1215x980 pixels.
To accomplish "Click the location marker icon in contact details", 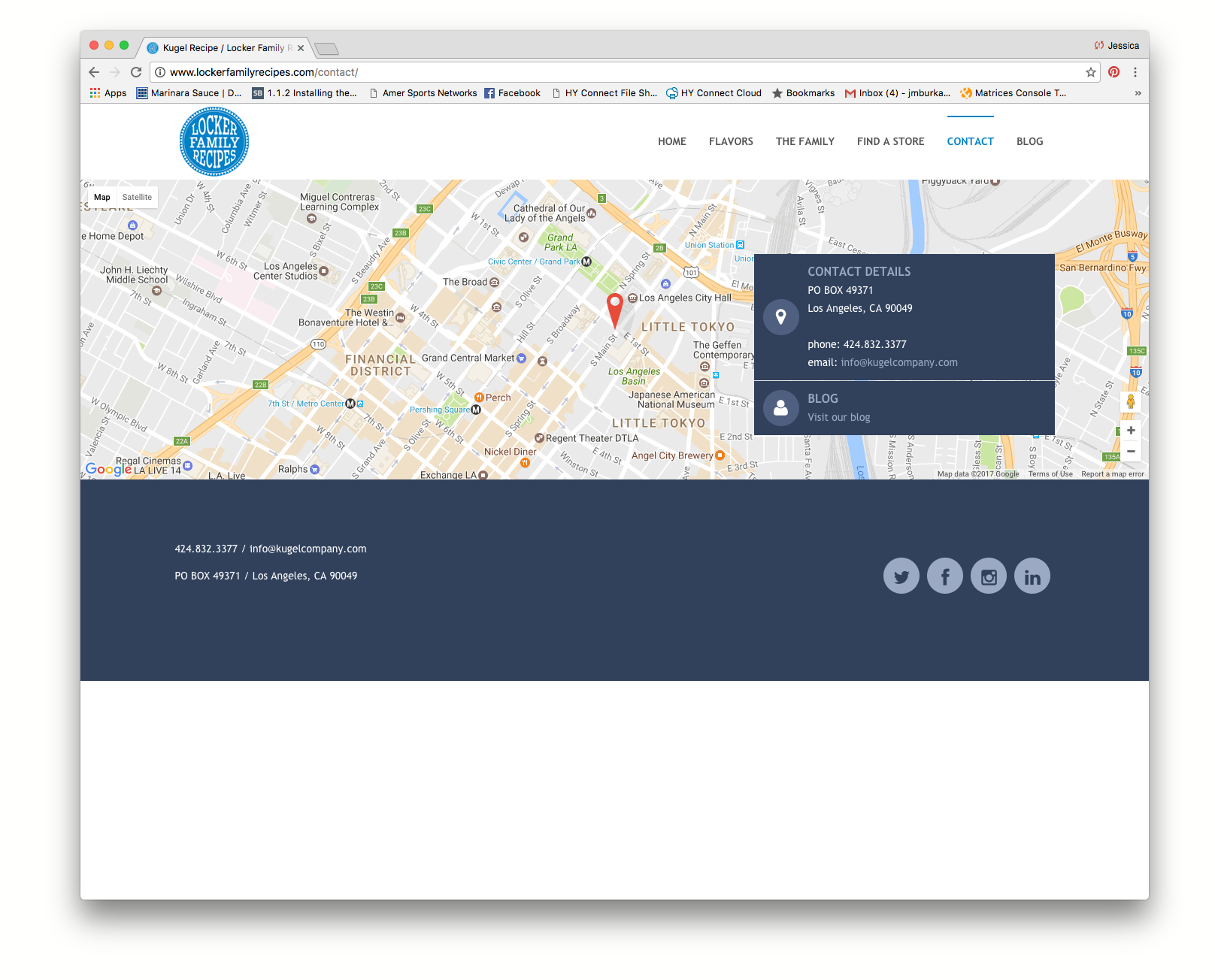I will pyautogui.click(x=780, y=317).
